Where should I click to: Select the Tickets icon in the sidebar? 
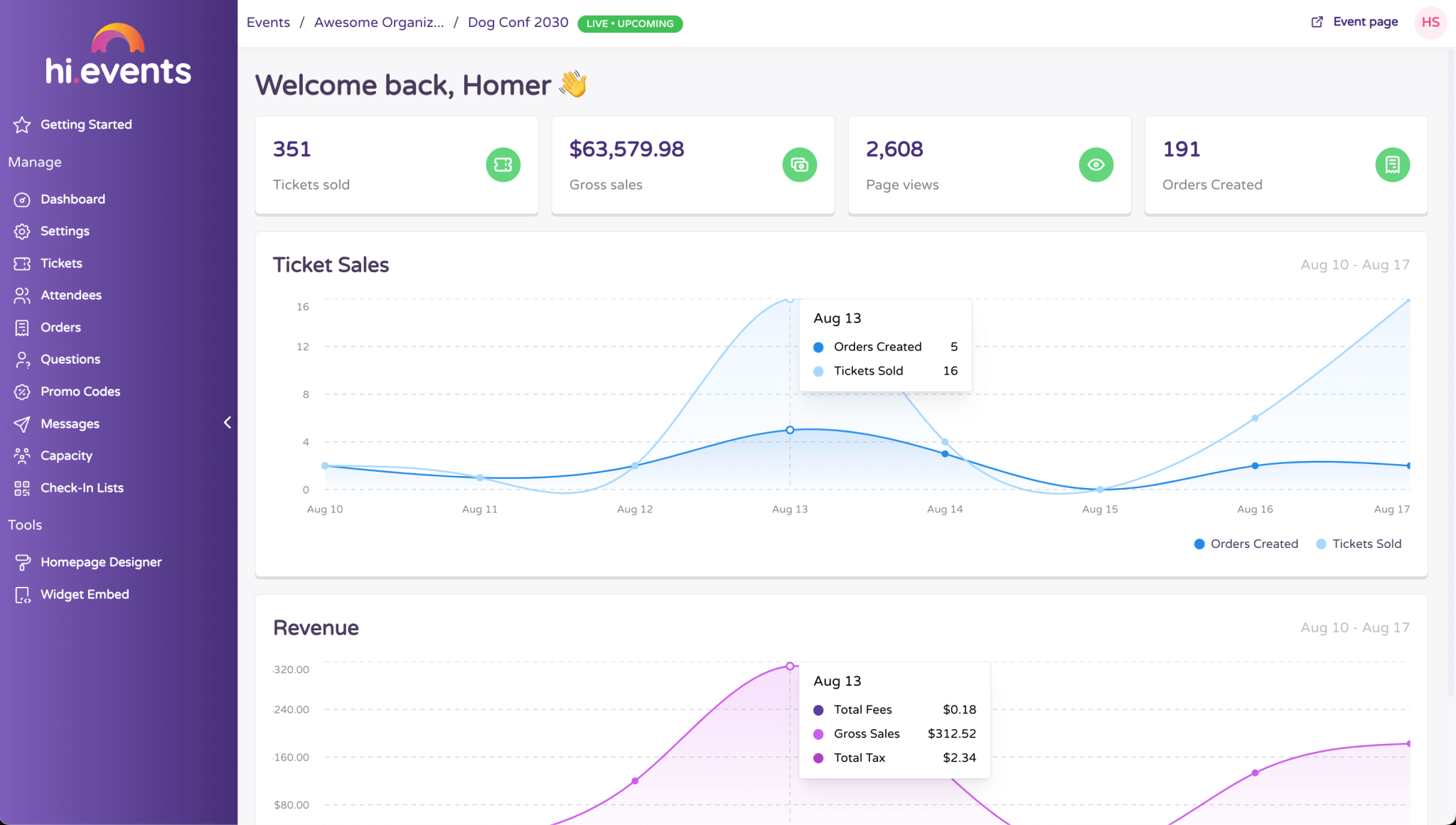[22, 263]
